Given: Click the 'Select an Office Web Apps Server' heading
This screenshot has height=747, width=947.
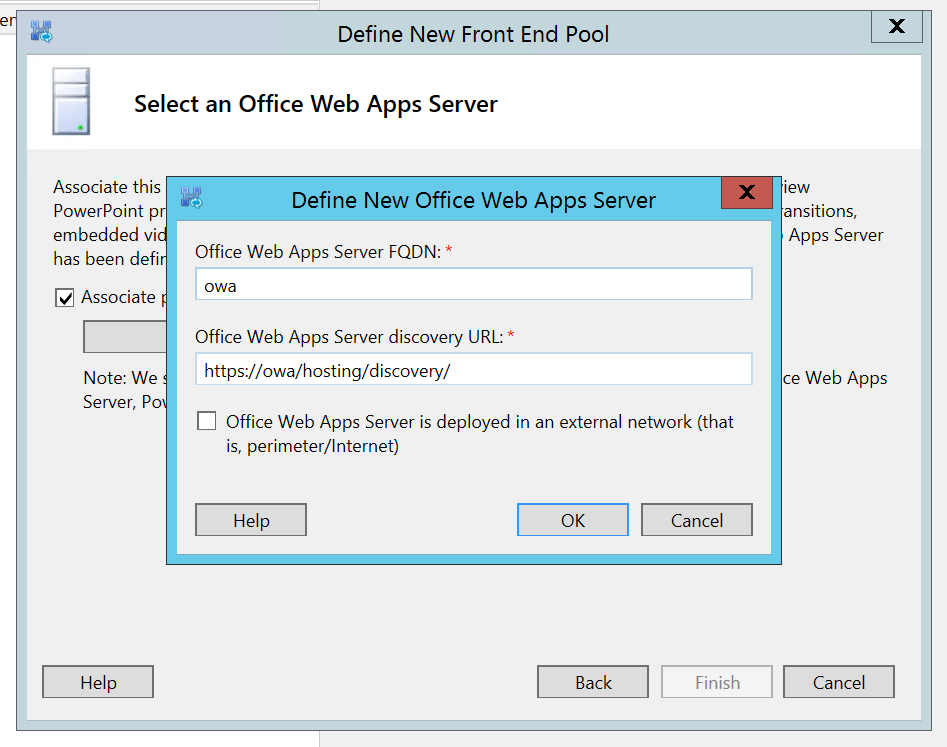Looking at the screenshot, I should click(x=316, y=104).
